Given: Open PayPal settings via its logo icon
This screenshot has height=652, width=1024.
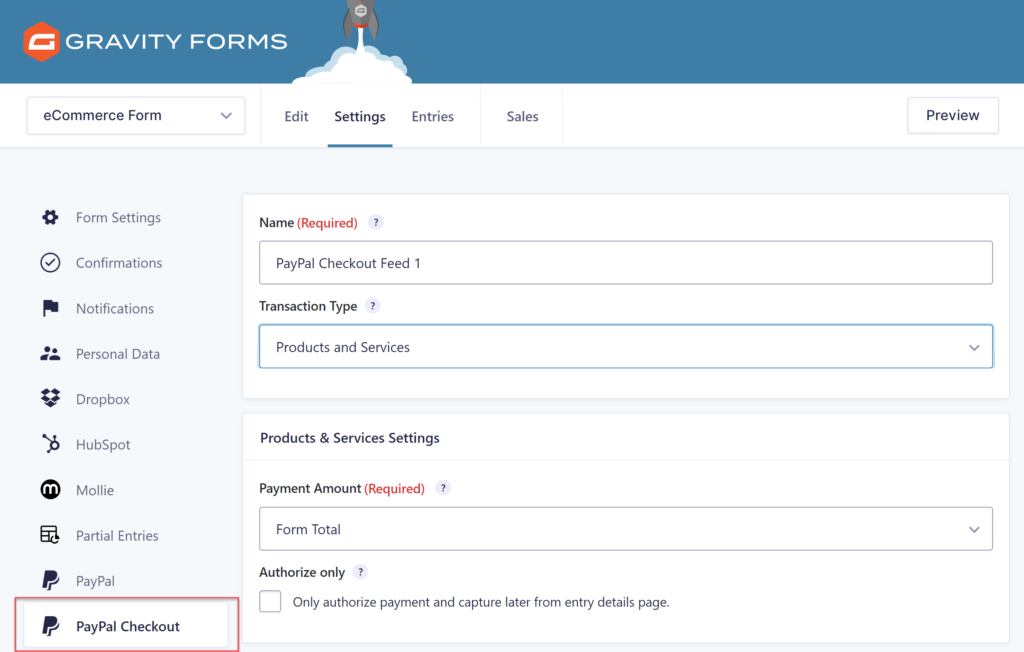Looking at the screenshot, I should tap(48, 580).
